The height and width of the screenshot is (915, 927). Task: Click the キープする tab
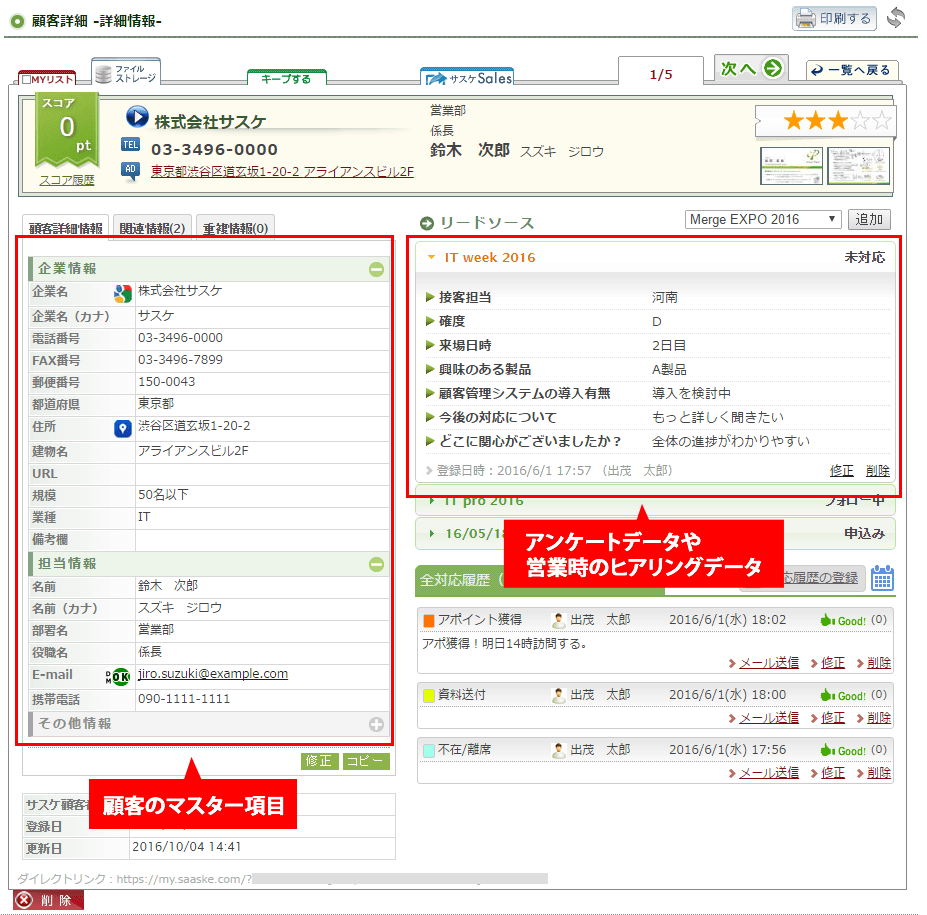pos(286,78)
